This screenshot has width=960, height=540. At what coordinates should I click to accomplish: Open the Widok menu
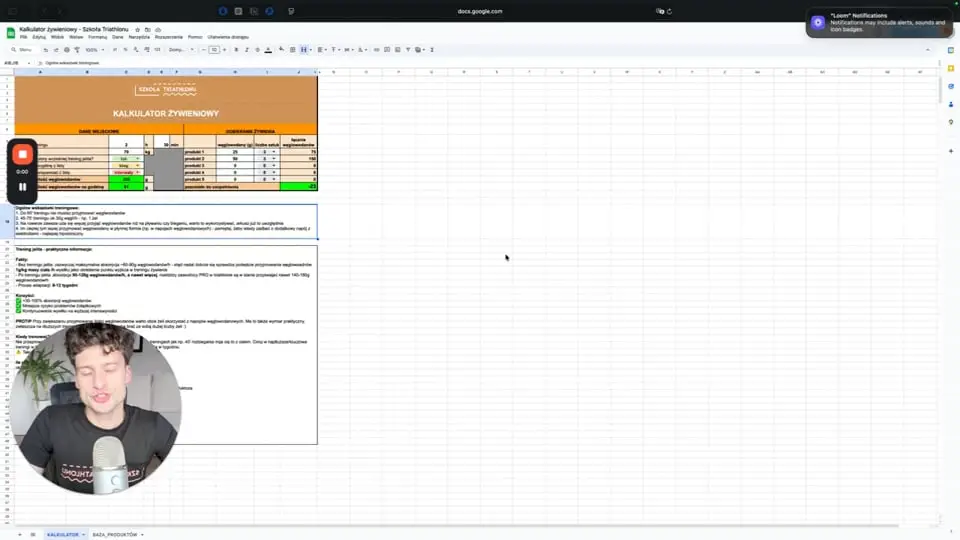tap(58, 37)
